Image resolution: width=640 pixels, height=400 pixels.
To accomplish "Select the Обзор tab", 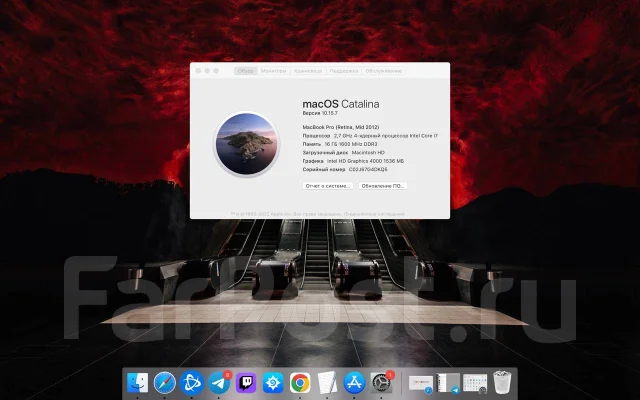I will coord(246,71).
